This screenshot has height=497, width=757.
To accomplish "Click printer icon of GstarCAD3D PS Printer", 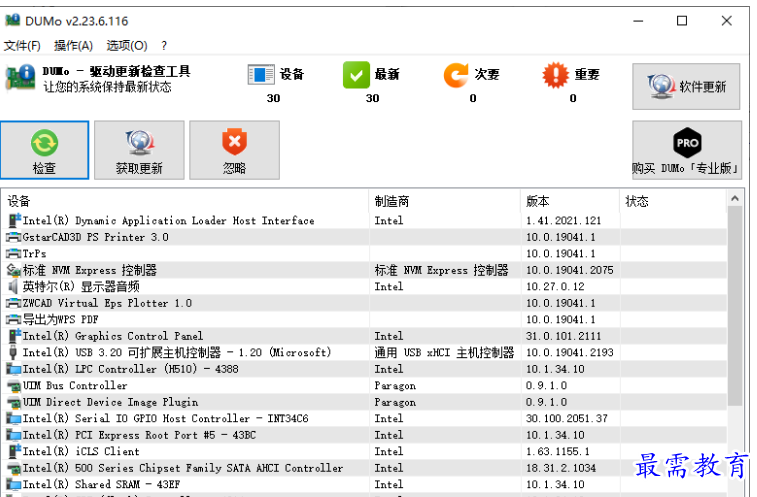I will 14,237.
